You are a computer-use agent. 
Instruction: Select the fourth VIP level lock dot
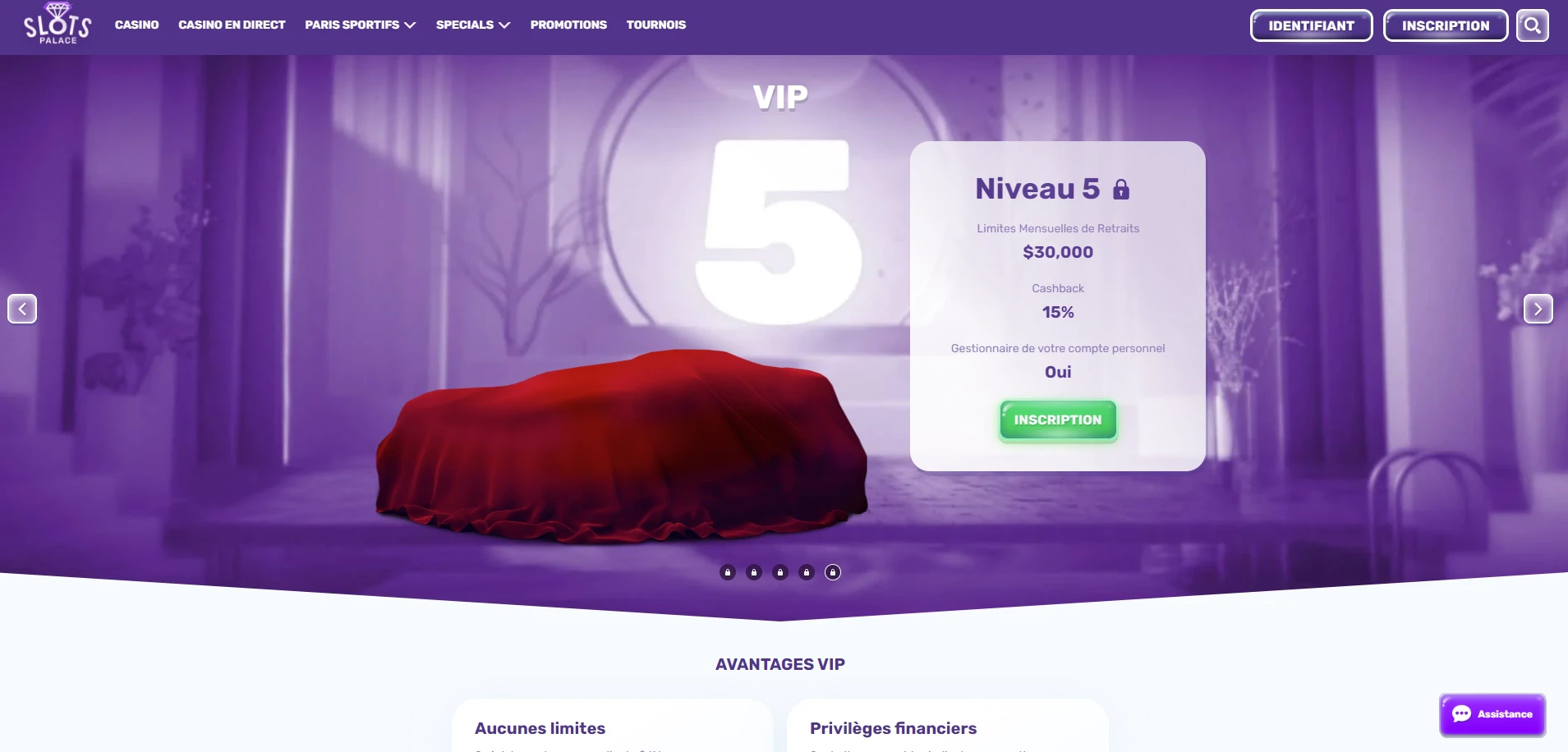tap(807, 572)
